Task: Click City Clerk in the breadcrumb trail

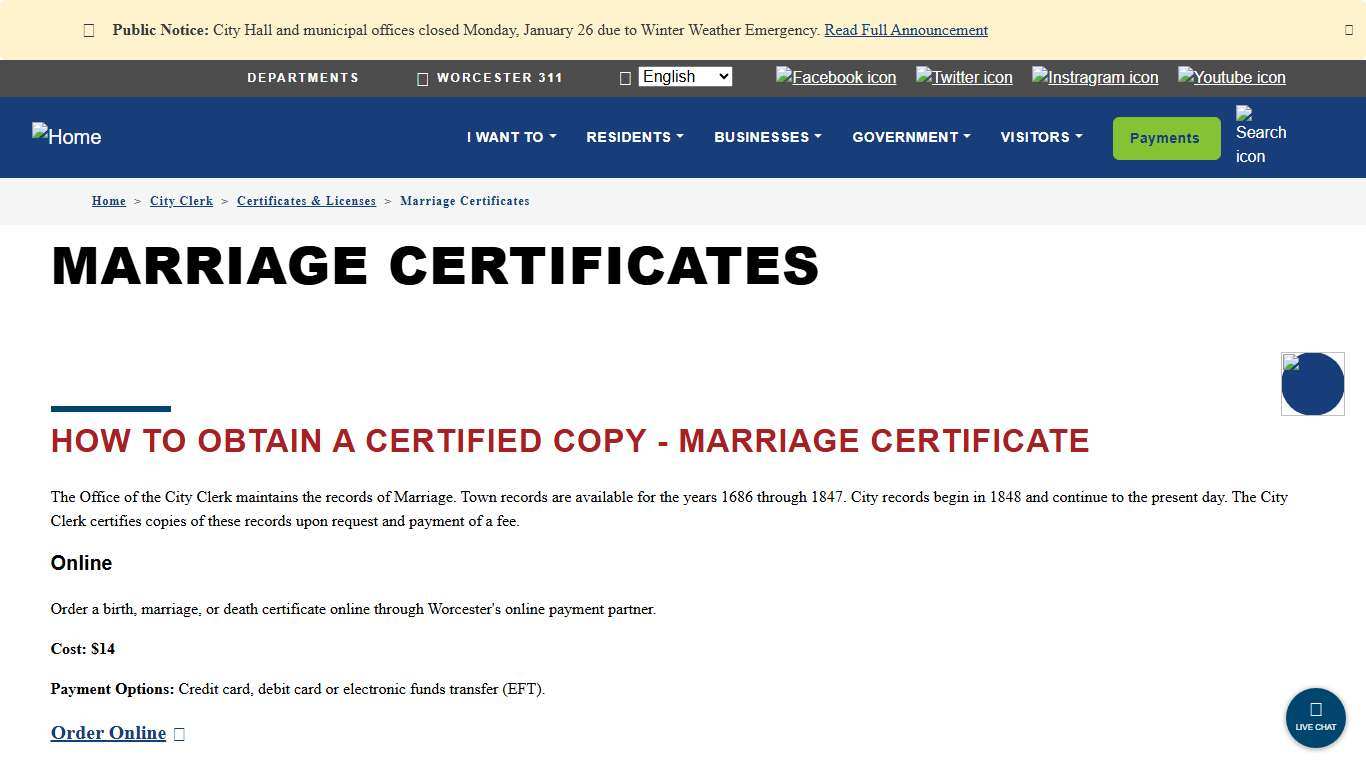Action: pyautogui.click(x=181, y=201)
